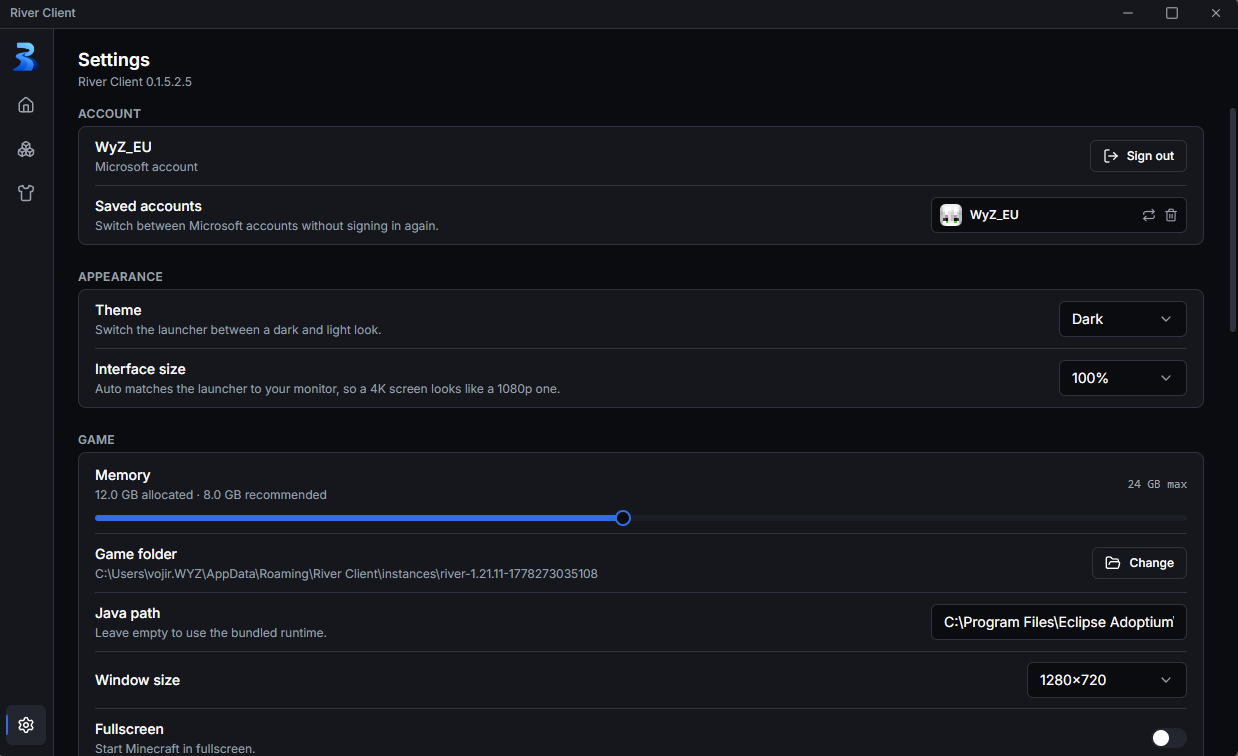Click the Memory slider handle
Image resolution: width=1238 pixels, height=756 pixels.
click(623, 518)
